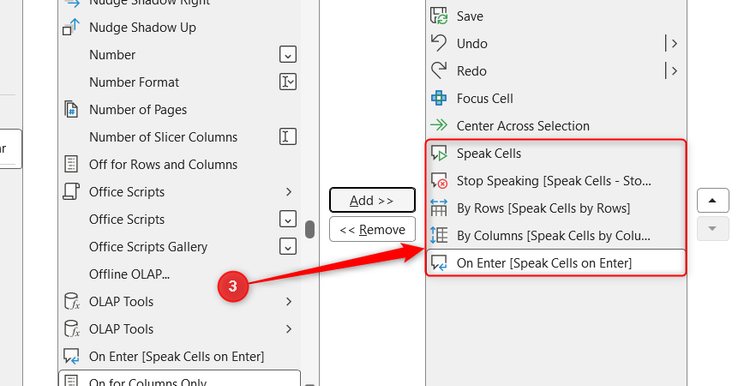
Task: Open the Number Format combo box indicator
Action: pyautogui.click(x=287, y=82)
